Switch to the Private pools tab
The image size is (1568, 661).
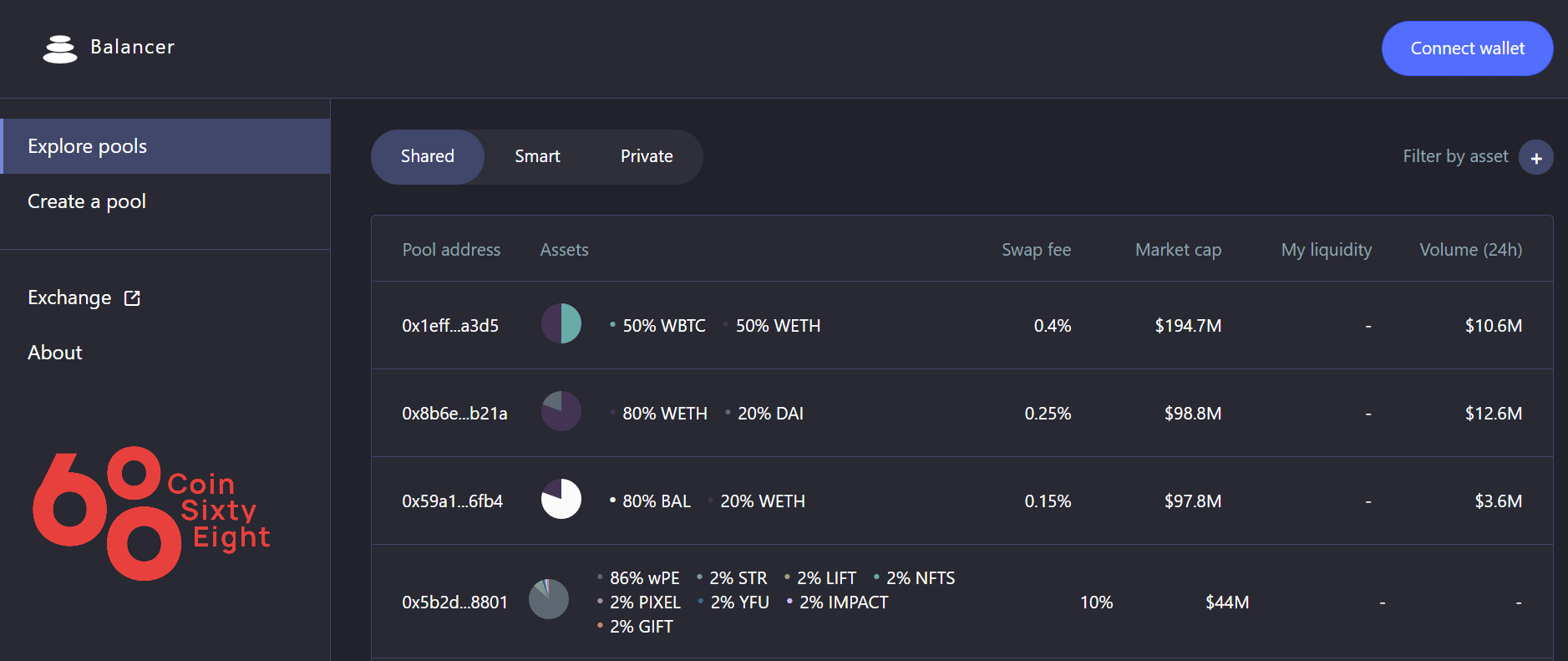pyautogui.click(x=647, y=156)
